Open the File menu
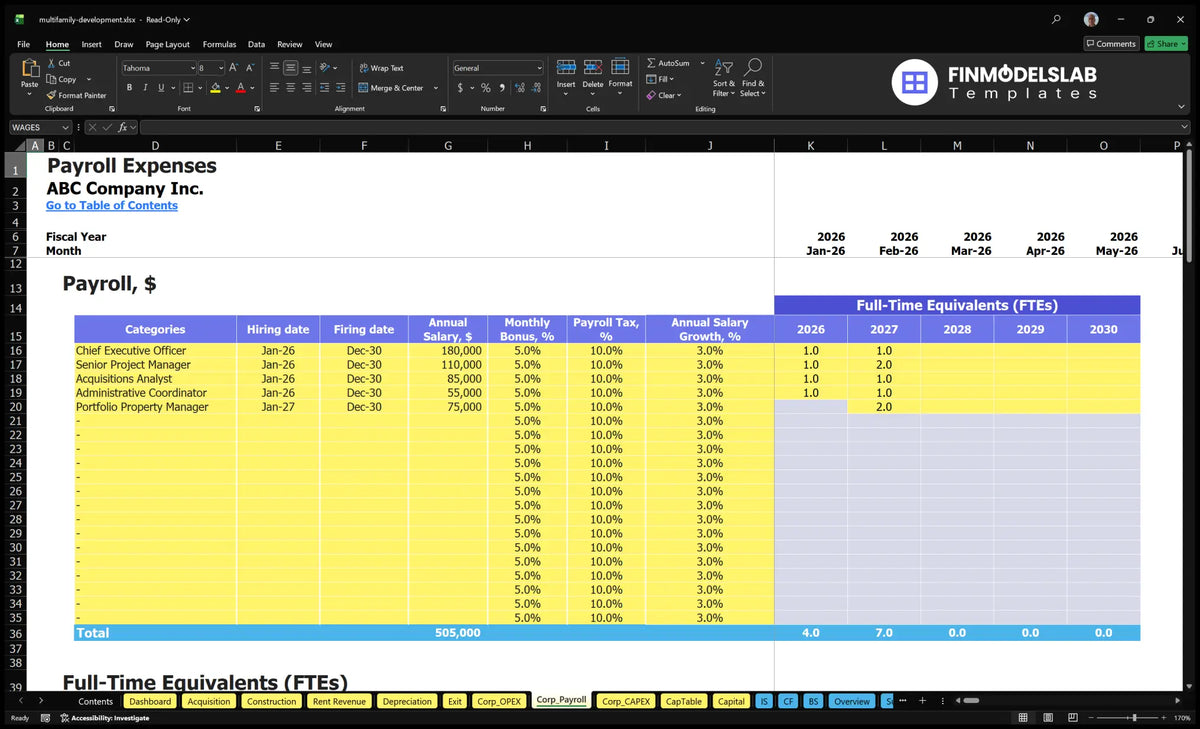 [23, 44]
